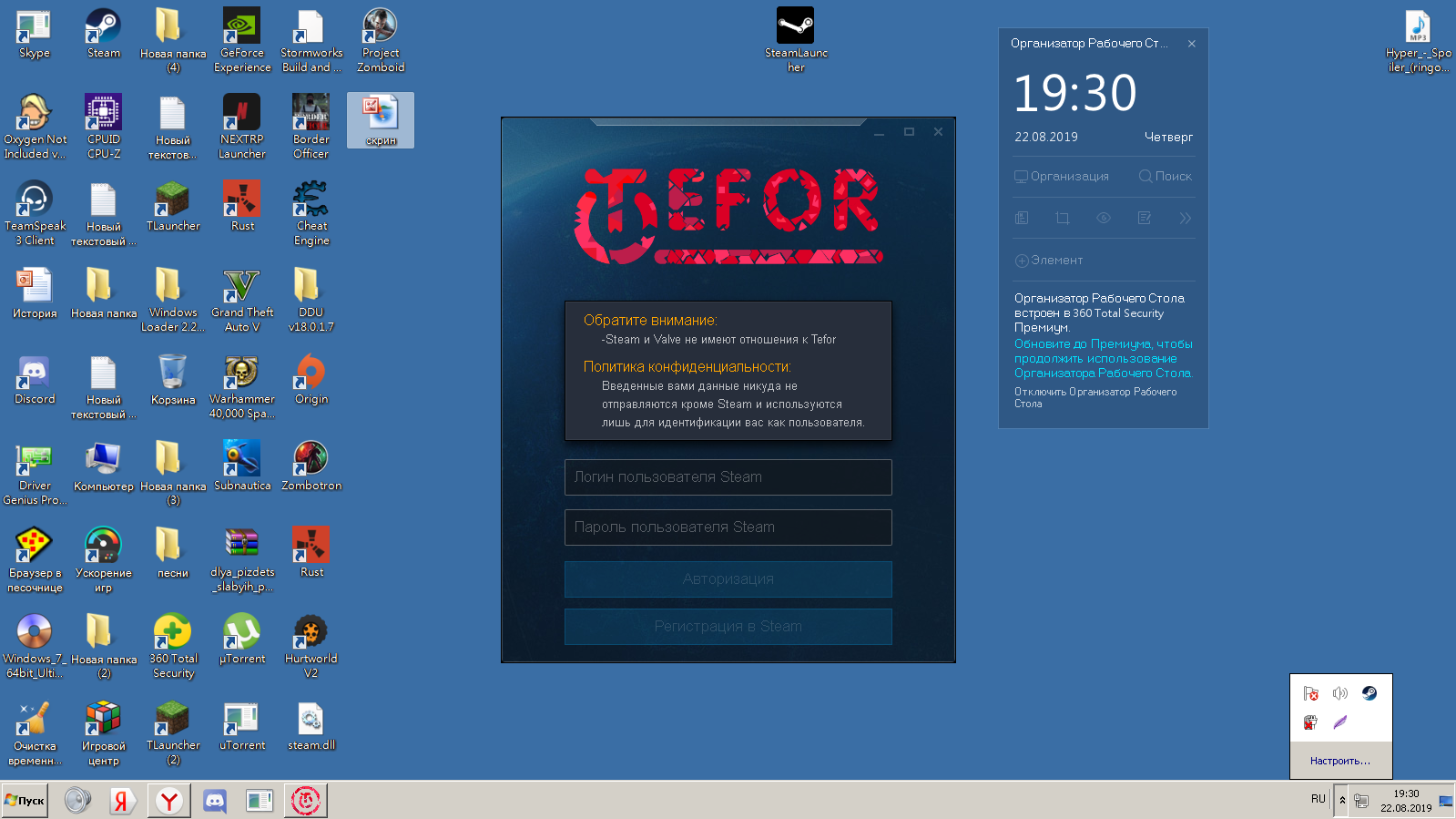The width and height of the screenshot is (1456, 819).
Task: Expand more tools with double chevron
Action: [1185, 218]
